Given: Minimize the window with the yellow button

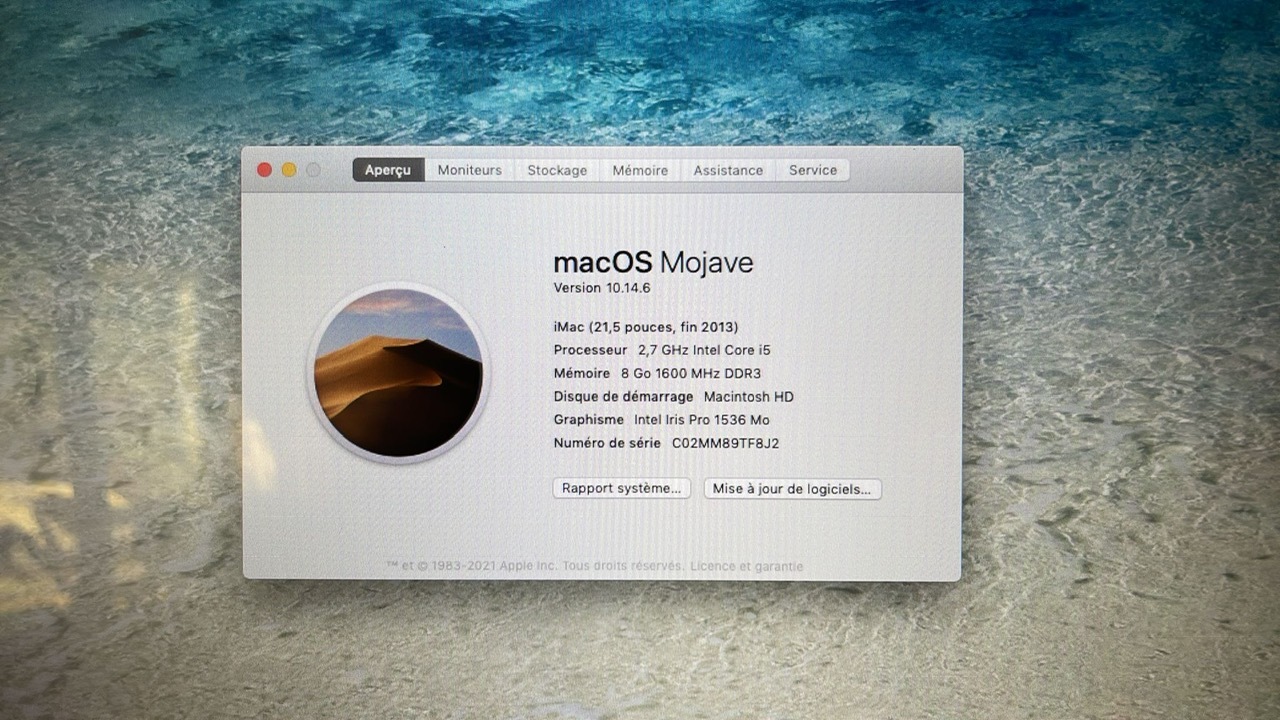Looking at the screenshot, I should [x=289, y=170].
